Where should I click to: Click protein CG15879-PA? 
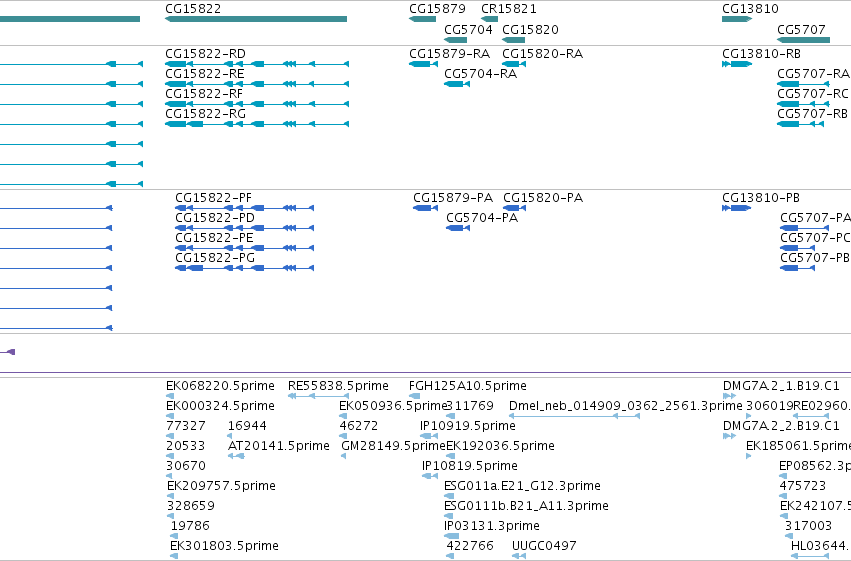point(426,208)
